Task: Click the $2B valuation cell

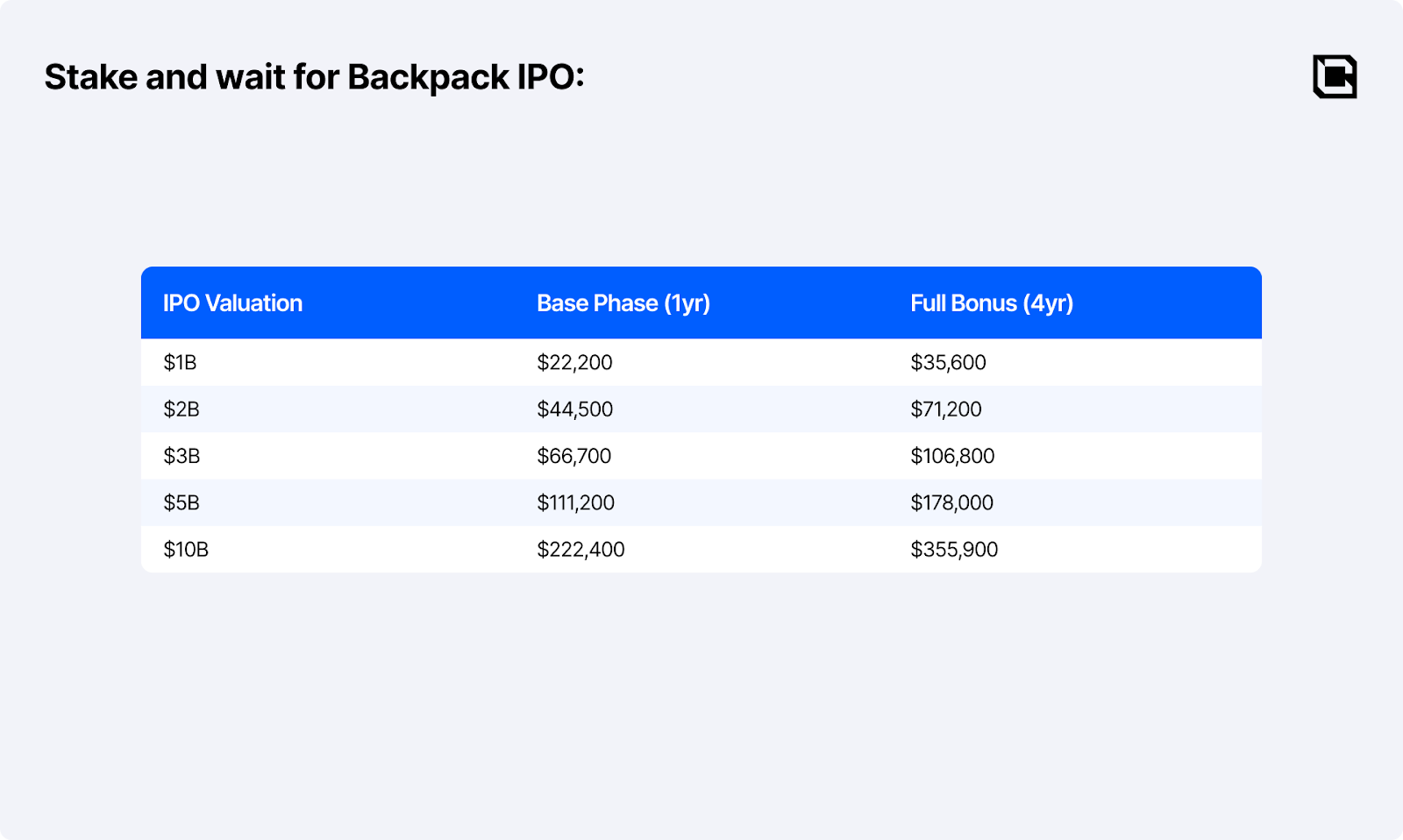Action: coord(182,409)
